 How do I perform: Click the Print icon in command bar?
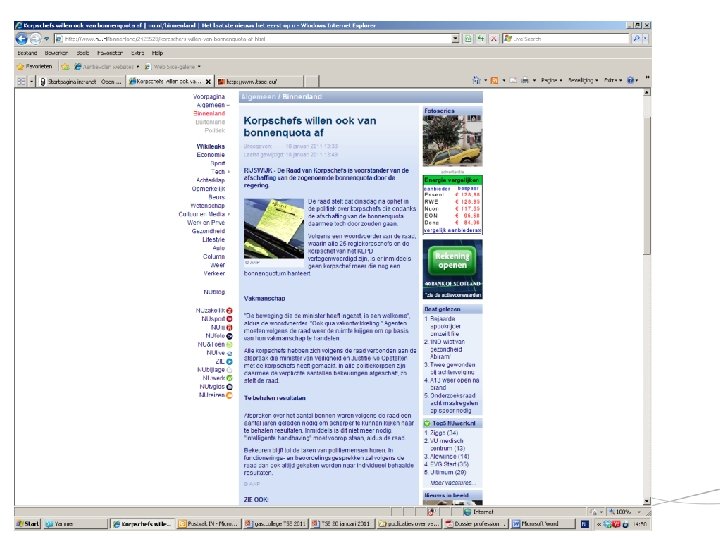click(524, 80)
